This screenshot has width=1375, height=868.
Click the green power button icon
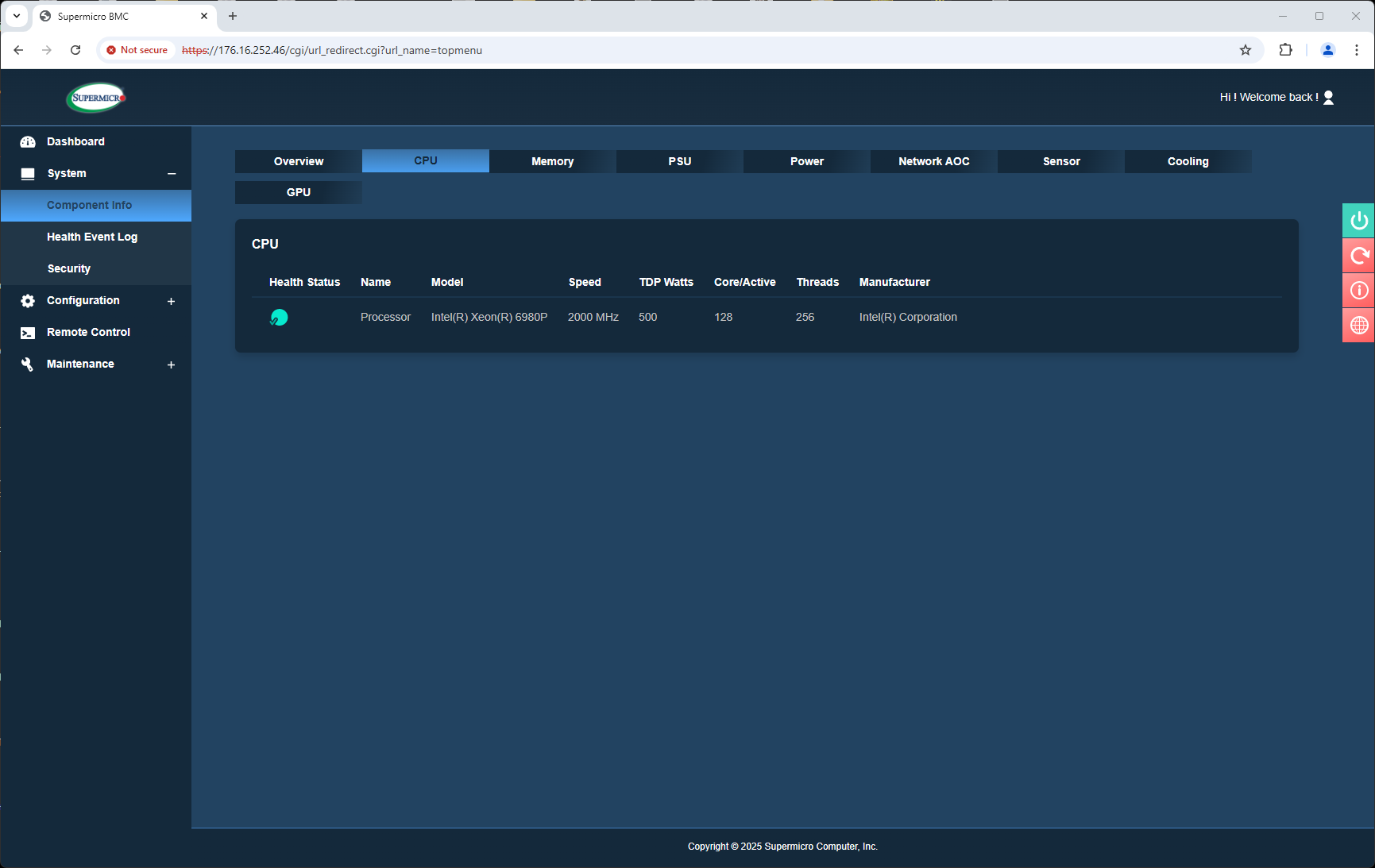(x=1359, y=220)
